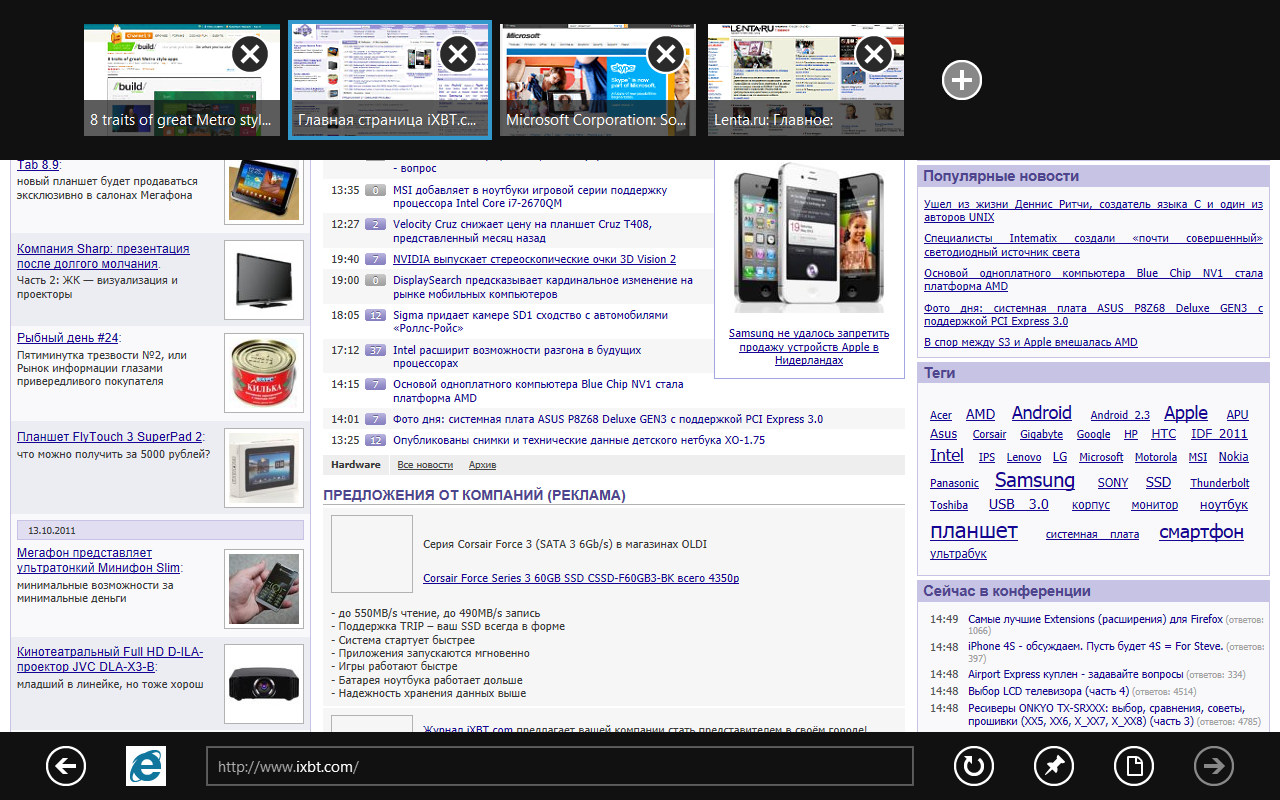Viewport: 1280px width, 800px height.
Task: Open the Lenta.ru: Главное tab
Action: click(x=806, y=81)
